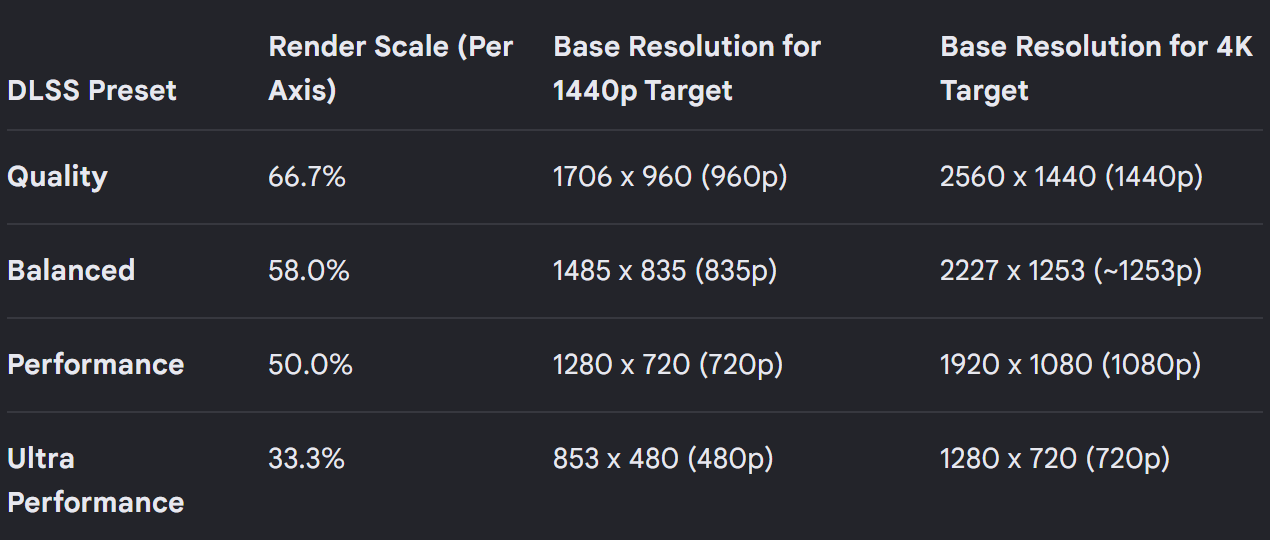Click the Ultra Performance row label

coord(96,480)
